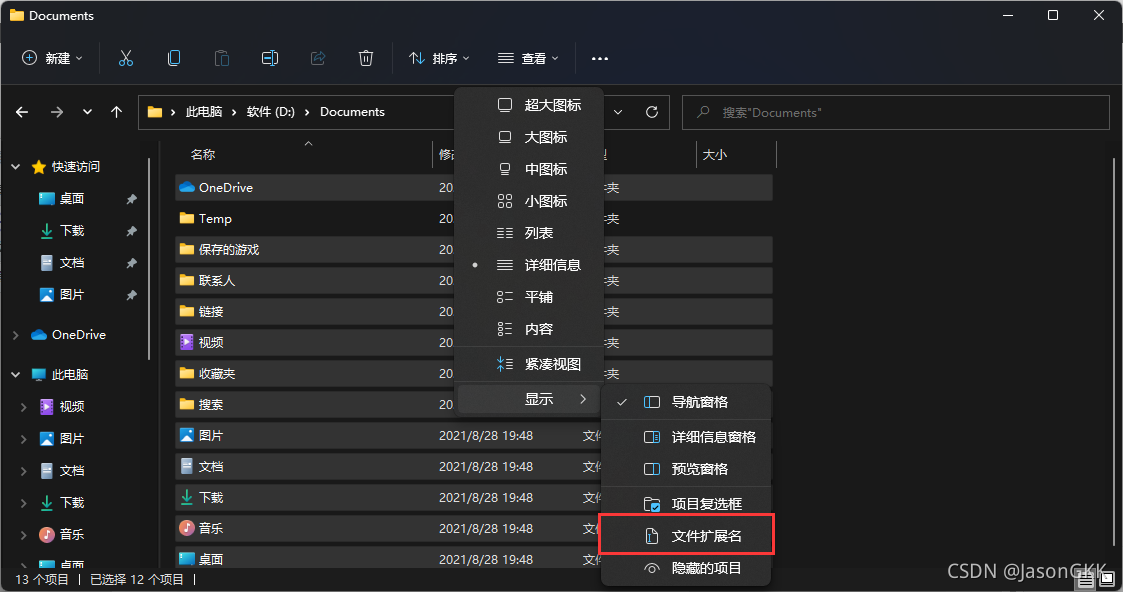Open recent locations dropdown chevron

pyautogui.click(x=87, y=112)
